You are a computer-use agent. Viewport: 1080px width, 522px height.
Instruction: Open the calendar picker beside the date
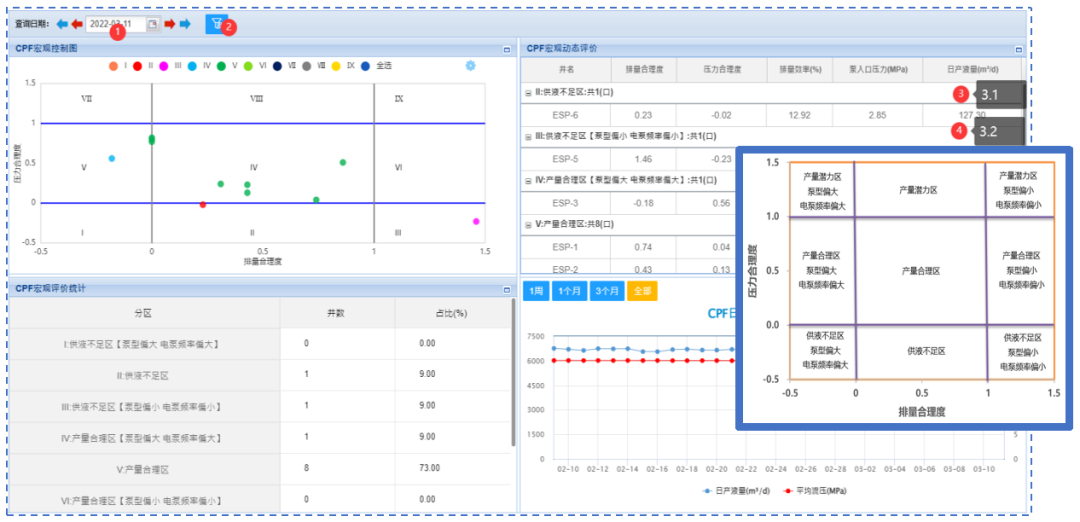pyautogui.click(x=153, y=24)
